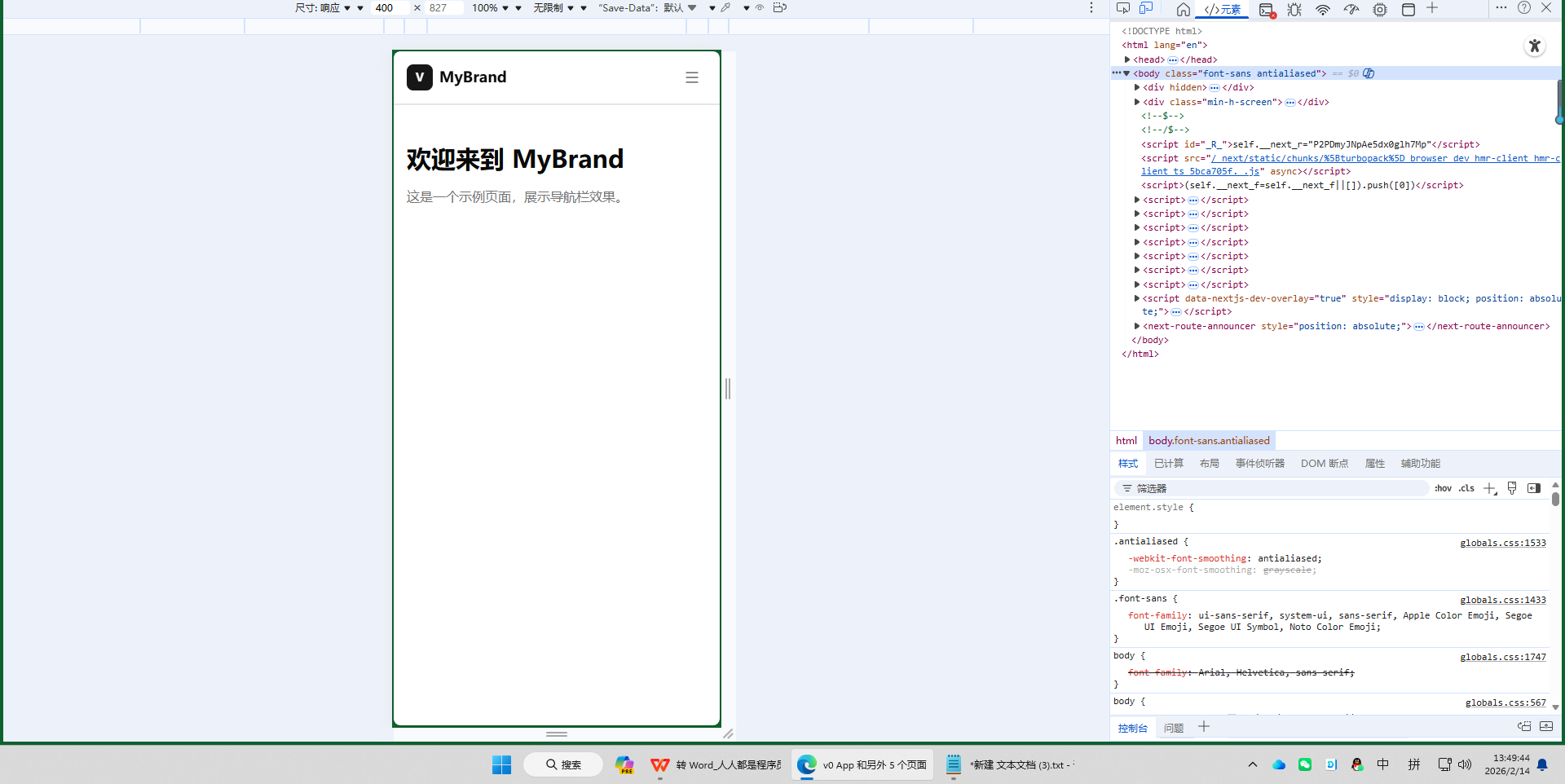Screen dimensions: 1565x784
Task: Edit the width field showing 400
Action: click(x=390, y=7)
